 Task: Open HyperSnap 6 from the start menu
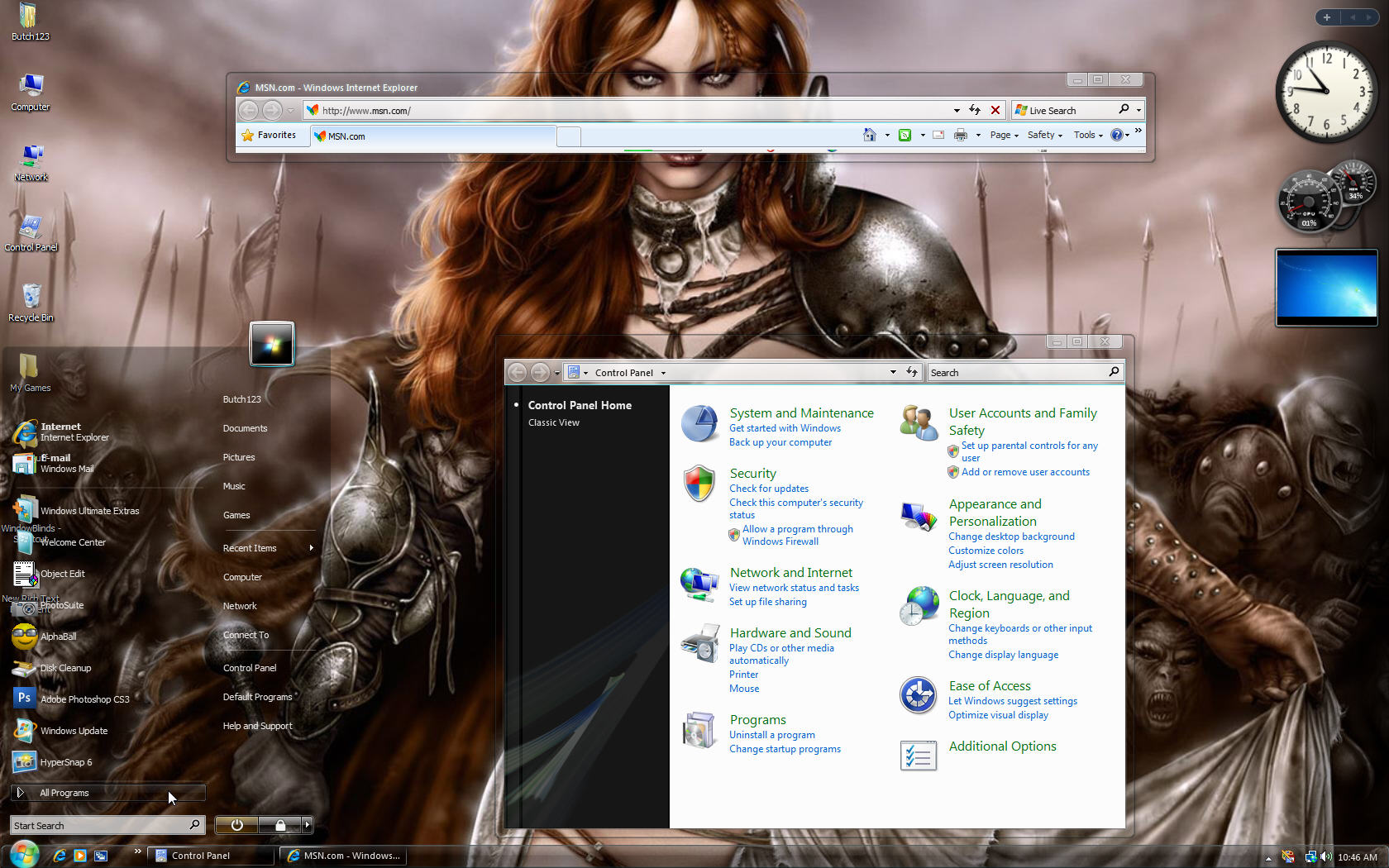(x=53, y=762)
